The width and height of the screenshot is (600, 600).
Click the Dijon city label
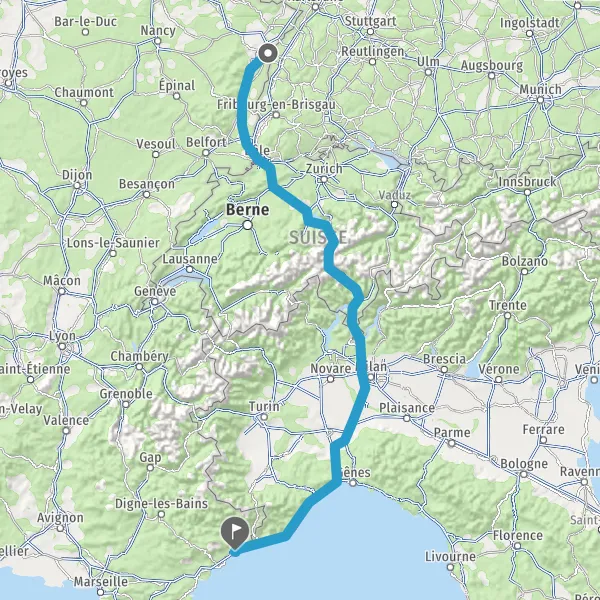pos(77,175)
